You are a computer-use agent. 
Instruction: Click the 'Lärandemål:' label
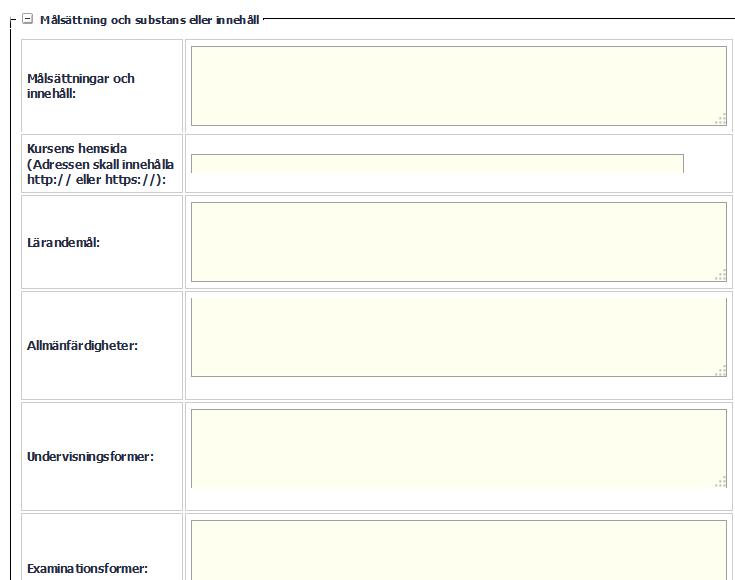coord(63,242)
